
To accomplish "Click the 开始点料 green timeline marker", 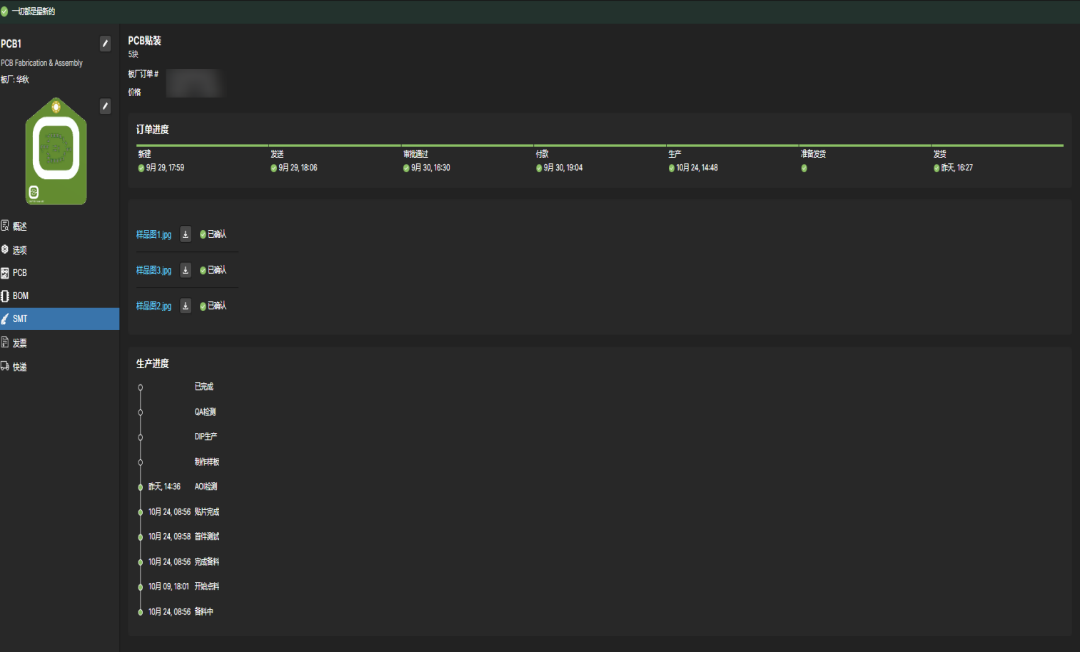I will (141, 587).
